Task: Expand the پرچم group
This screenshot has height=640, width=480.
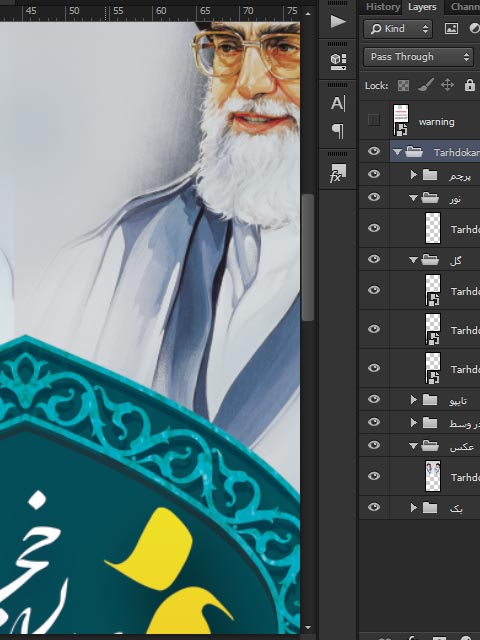Action: [413, 175]
